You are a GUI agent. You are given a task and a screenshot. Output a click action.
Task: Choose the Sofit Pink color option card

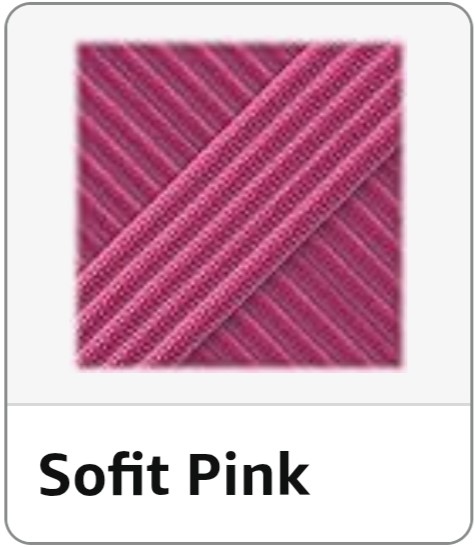coord(238,274)
